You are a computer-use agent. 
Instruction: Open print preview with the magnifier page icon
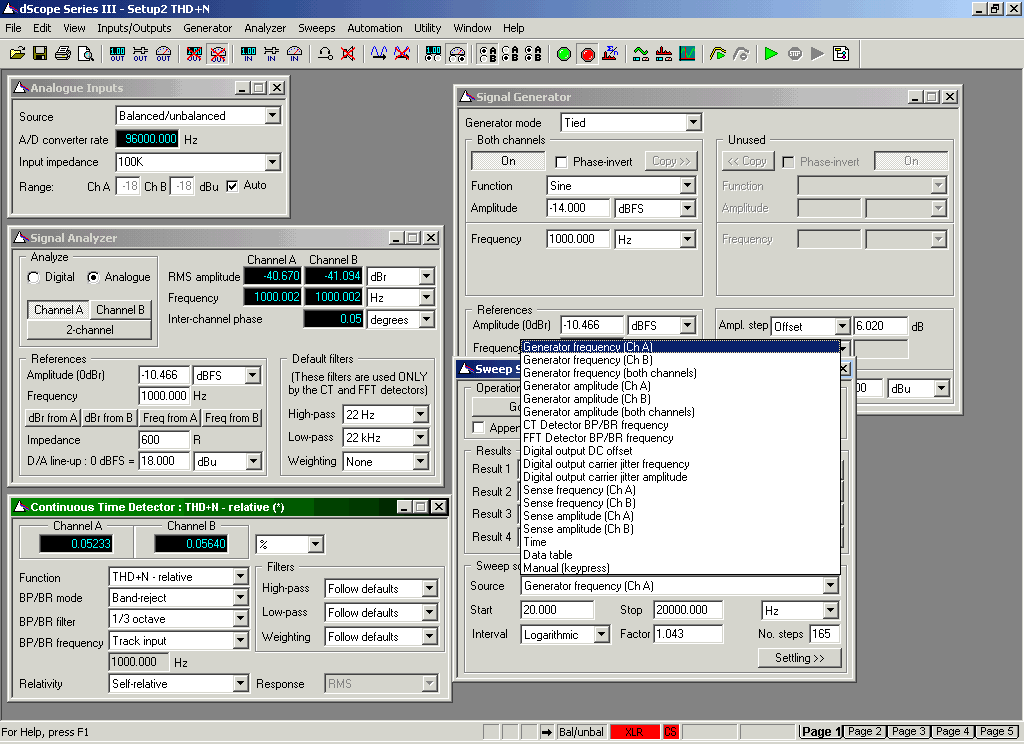(x=86, y=54)
